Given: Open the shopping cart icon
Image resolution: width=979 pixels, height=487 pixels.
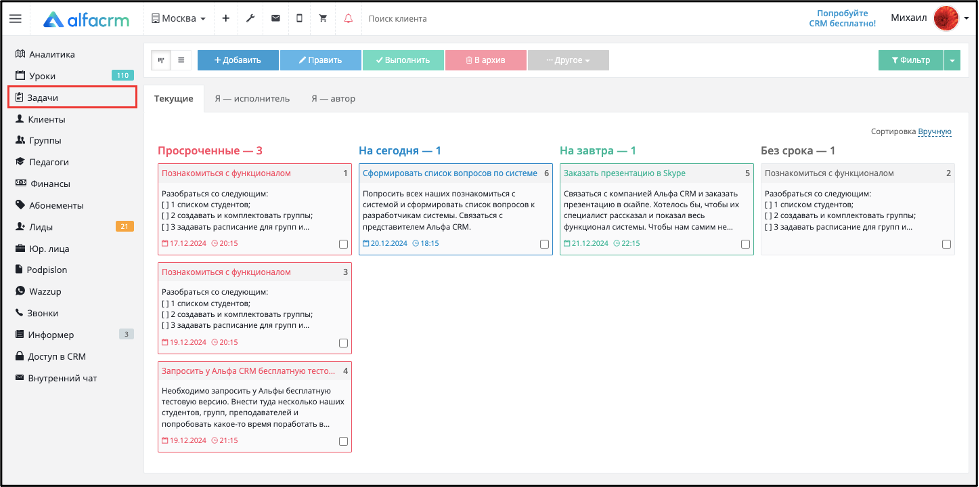Looking at the screenshot, I should point(323,19).
